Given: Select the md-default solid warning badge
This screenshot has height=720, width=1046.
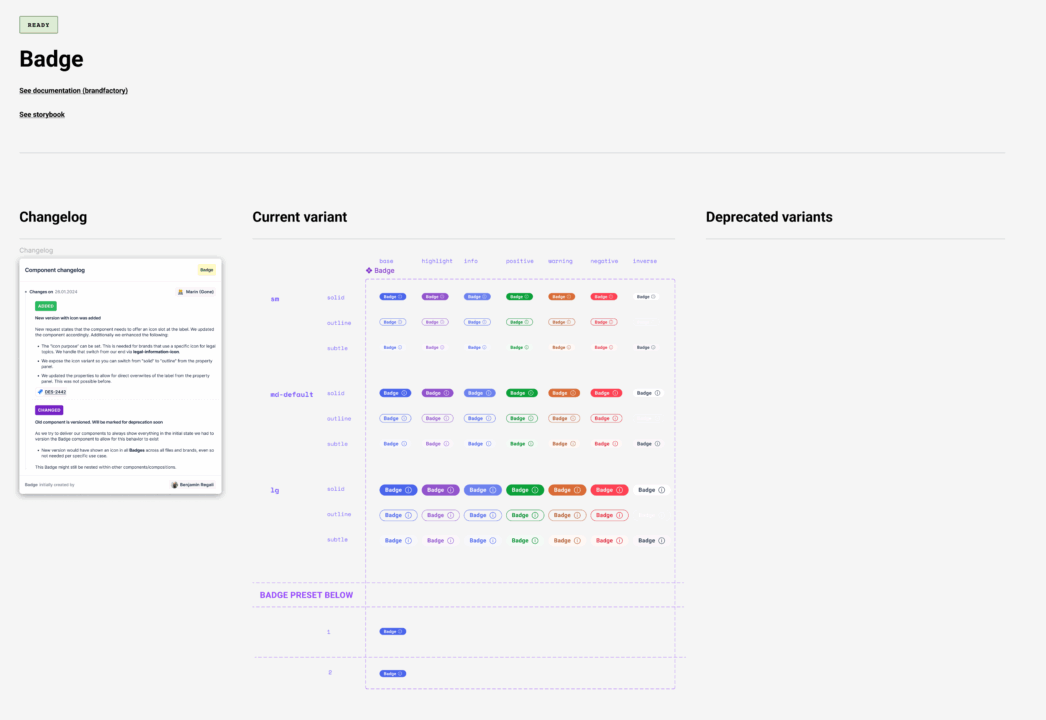Looking at the screenshot, I should 564,393.
